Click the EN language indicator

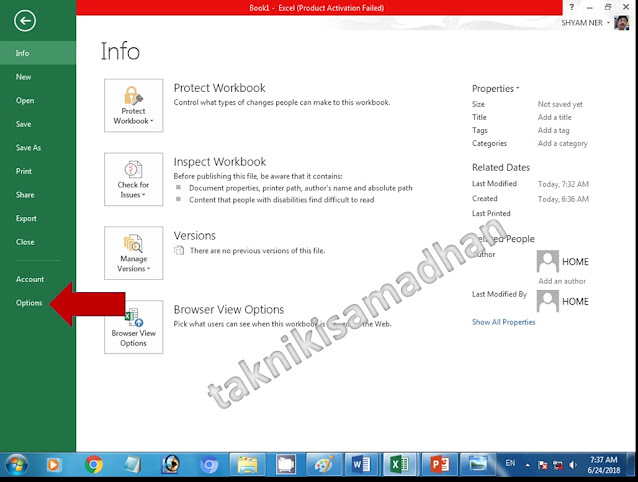[510, 463]
